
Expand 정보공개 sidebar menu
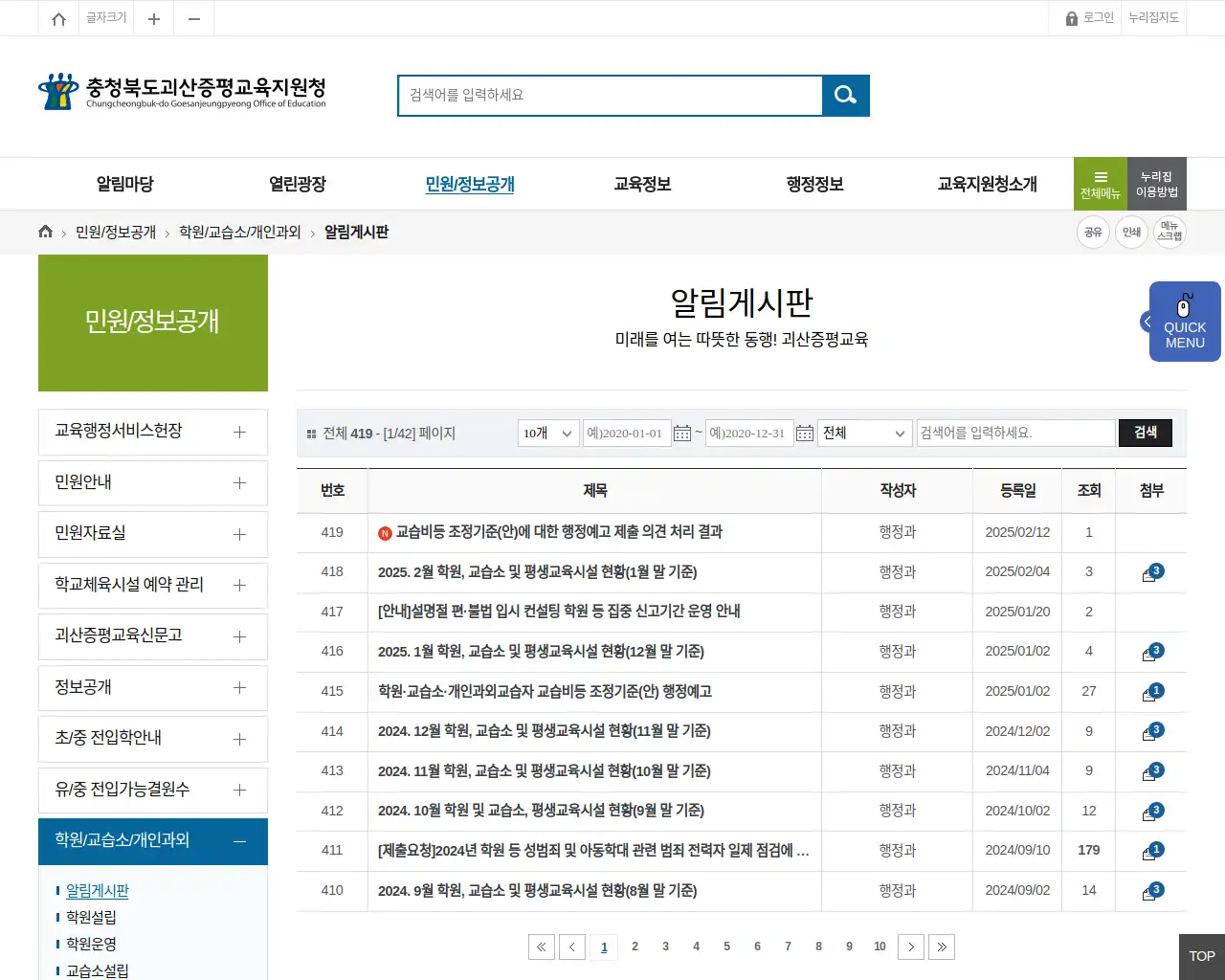coord(153,687)
